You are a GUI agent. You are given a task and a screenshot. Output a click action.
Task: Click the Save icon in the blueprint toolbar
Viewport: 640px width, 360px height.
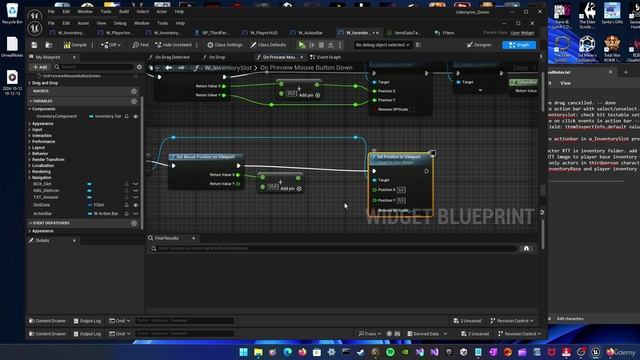pos(34,45)
